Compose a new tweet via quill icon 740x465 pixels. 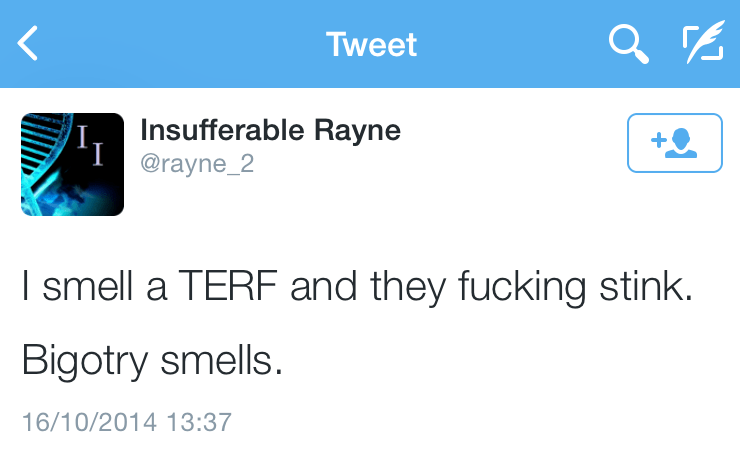click(x=702, y=44)
